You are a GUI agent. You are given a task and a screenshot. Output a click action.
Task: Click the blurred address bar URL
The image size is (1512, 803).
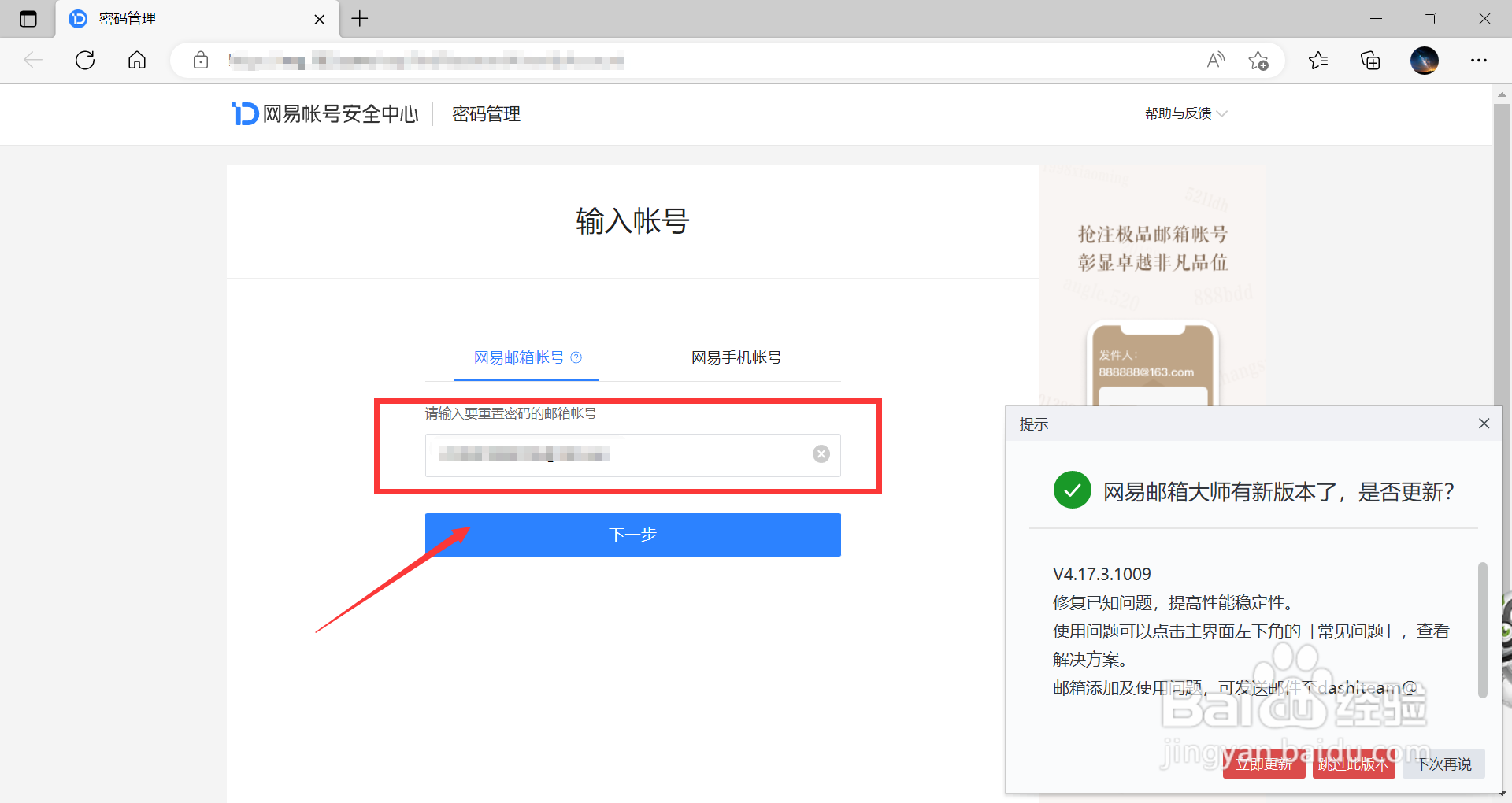(426, 60)
